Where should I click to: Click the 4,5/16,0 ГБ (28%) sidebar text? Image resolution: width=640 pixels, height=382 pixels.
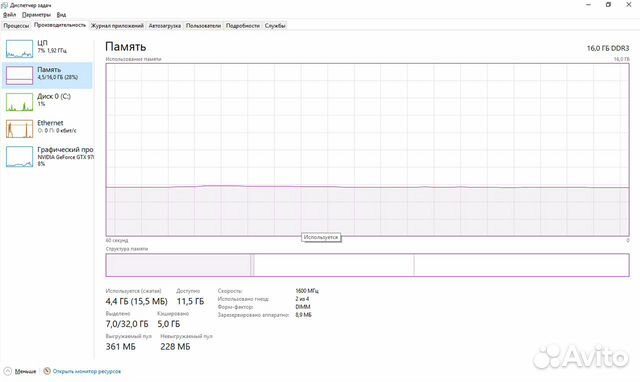[58, 77]
